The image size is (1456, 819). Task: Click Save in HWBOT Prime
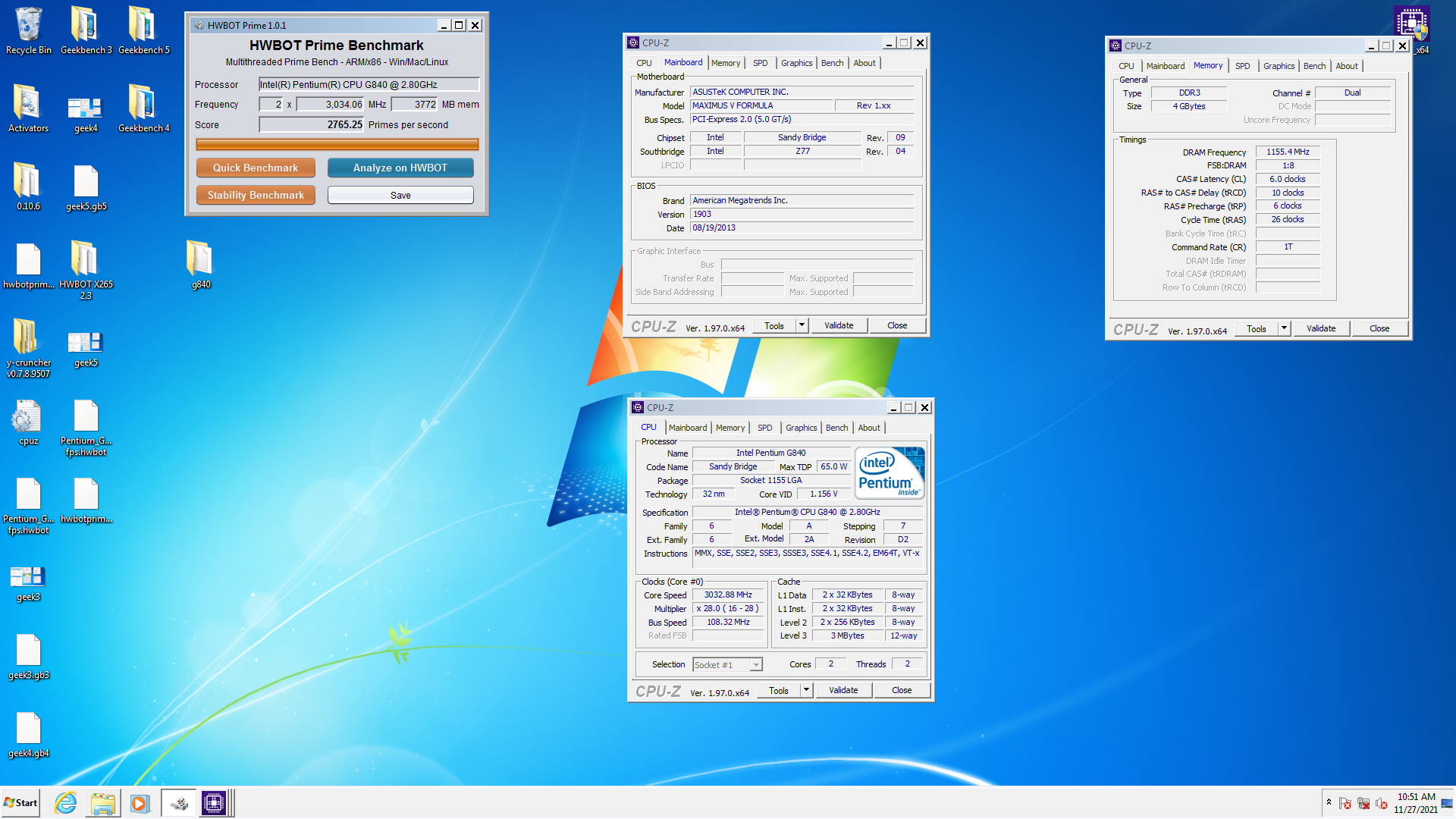click(400, 195)
